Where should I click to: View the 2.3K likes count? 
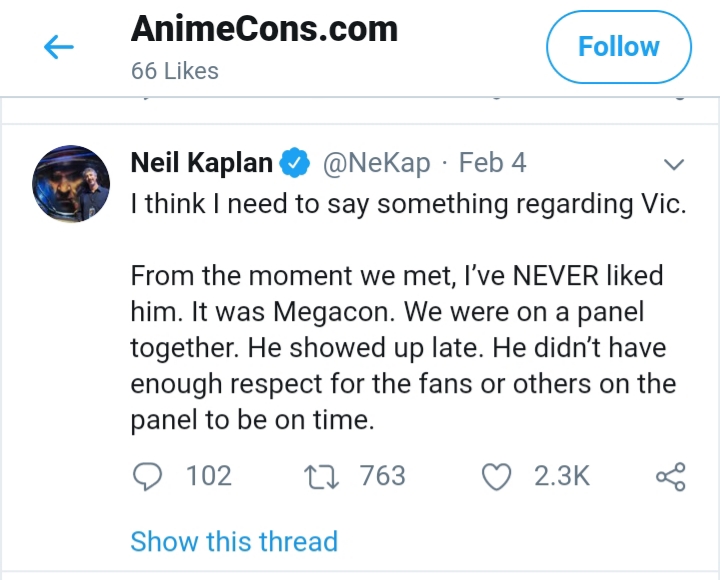click(562, 476)
